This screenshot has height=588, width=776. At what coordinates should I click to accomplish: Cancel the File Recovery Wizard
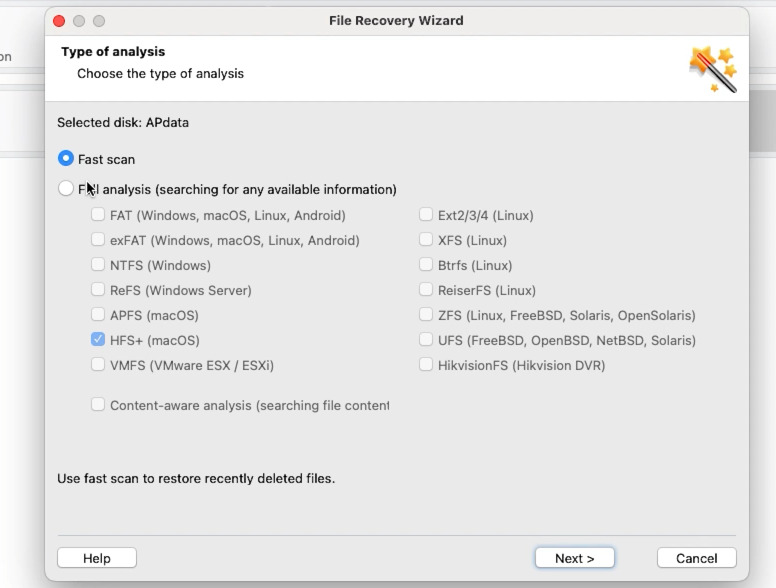(x=697, y=558)
